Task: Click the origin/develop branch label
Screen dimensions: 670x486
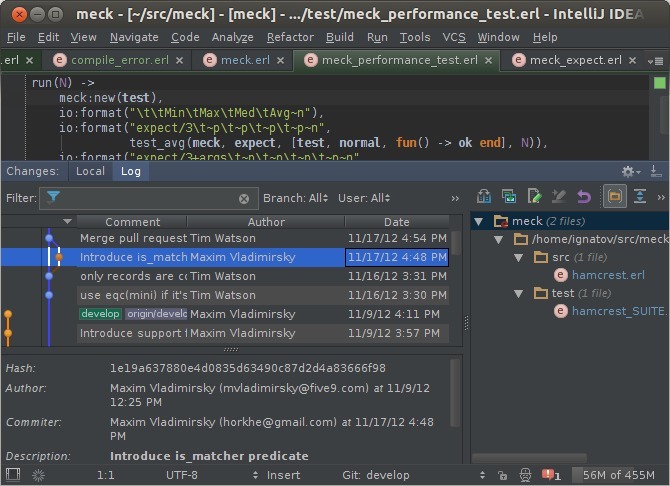Action: 156,314
